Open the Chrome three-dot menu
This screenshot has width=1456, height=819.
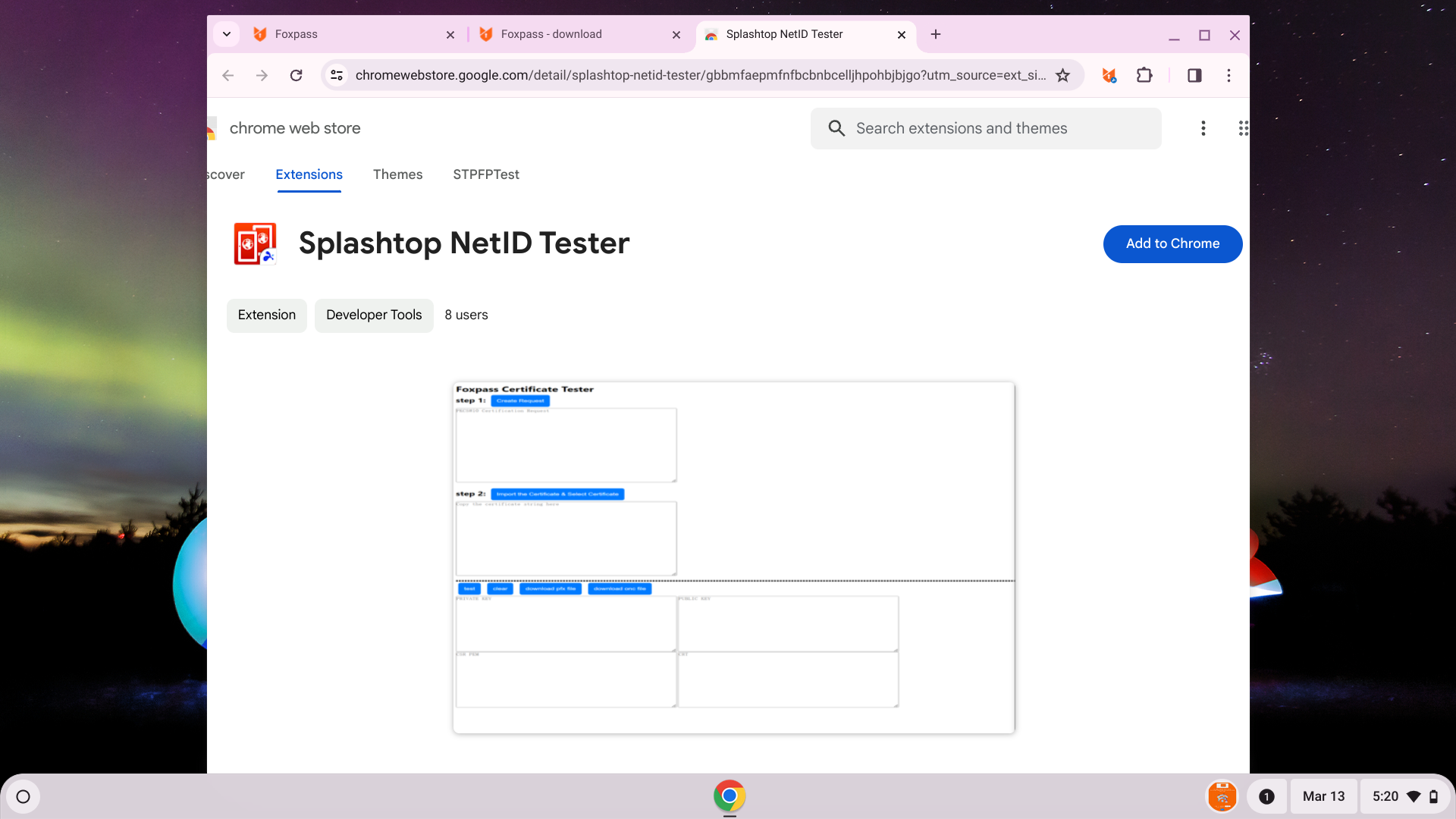1228,75
